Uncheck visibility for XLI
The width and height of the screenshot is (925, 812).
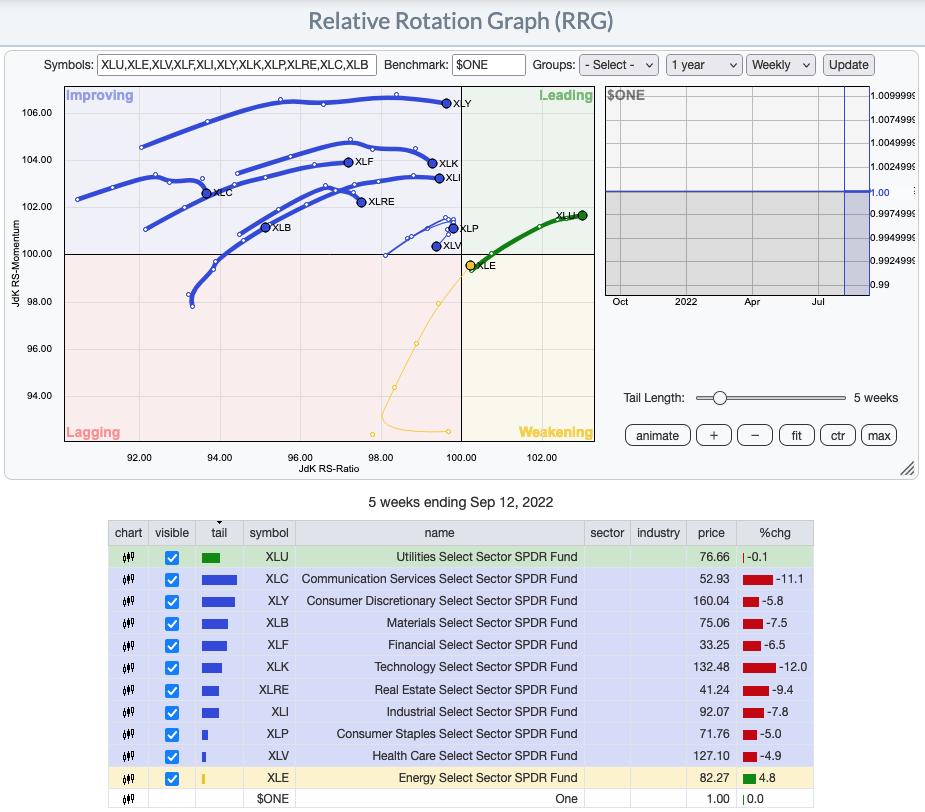pos(172,713)
